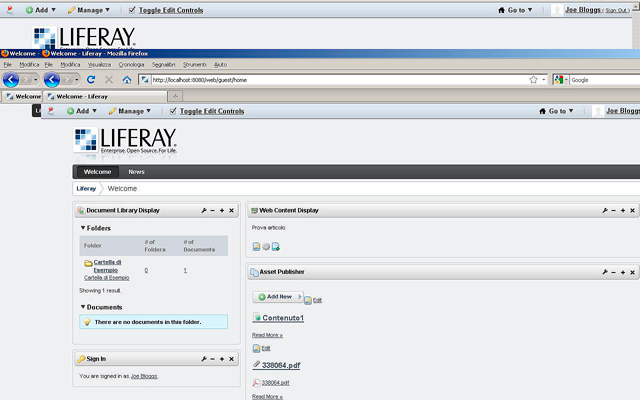Toggle Edit Controls checkbox below Firefox tabs

click(x=173, y=111)
